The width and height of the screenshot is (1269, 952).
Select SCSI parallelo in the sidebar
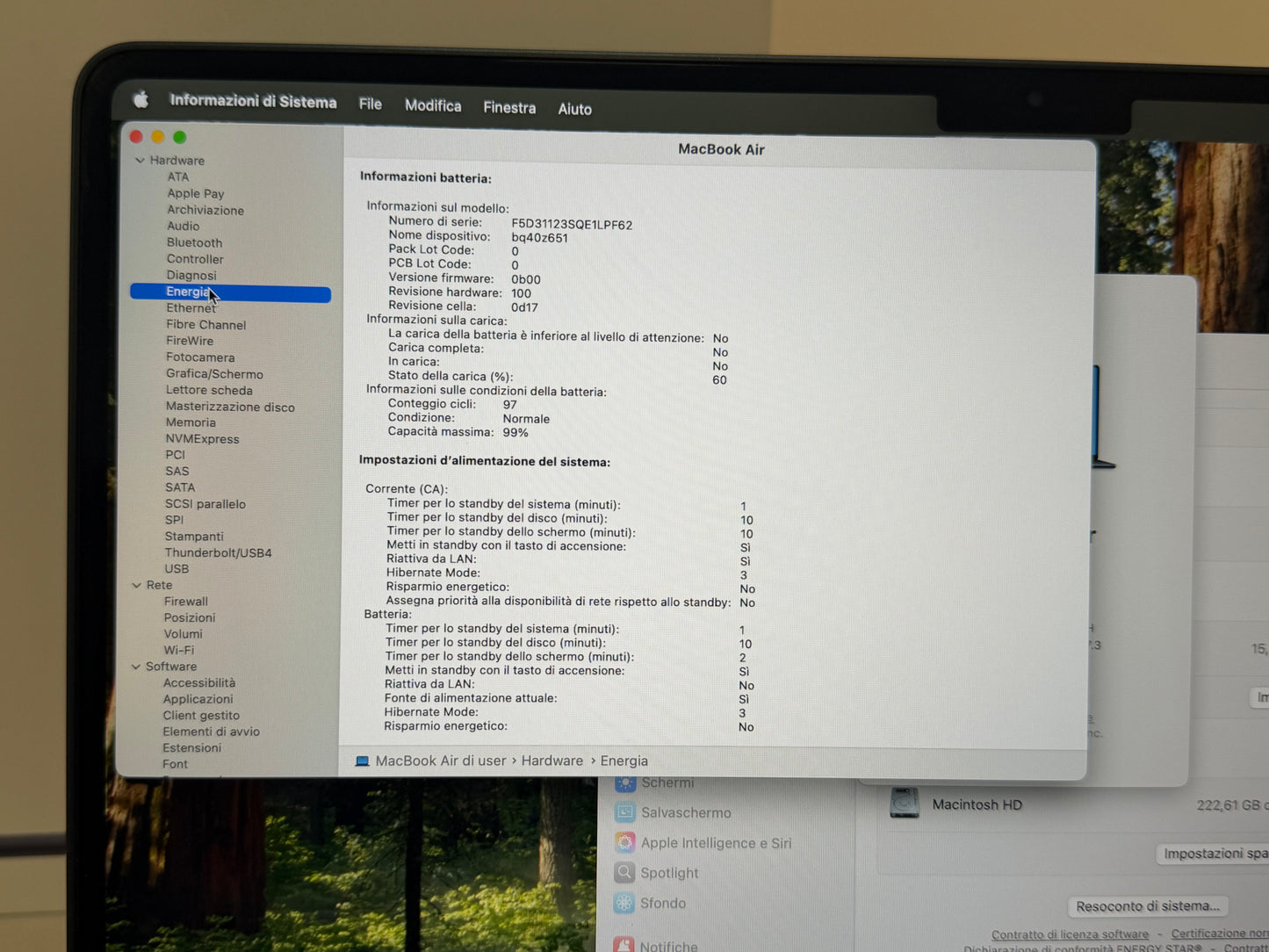[x=205, y=504]
